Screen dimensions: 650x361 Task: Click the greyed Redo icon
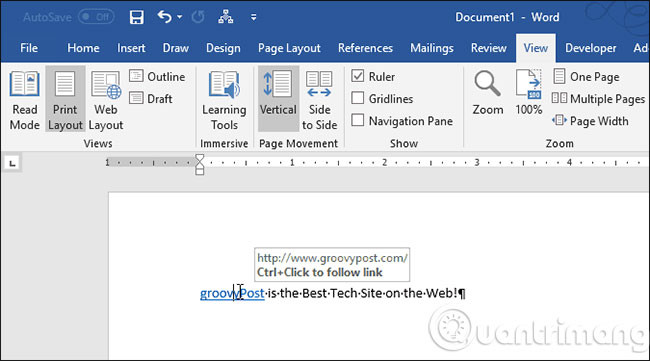(198, 17)
